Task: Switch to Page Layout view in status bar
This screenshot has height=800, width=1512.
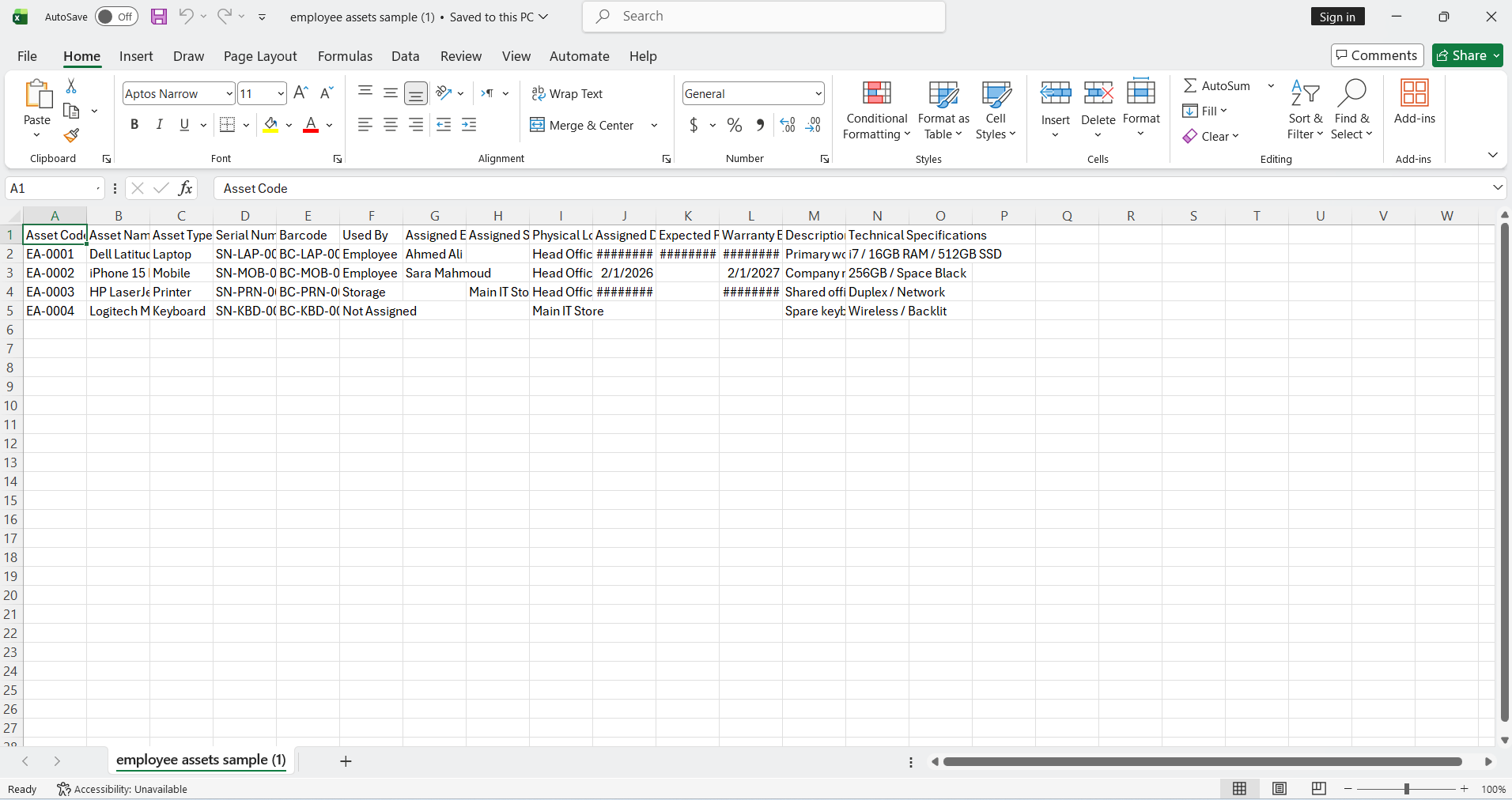Action: click(1280, 789)
